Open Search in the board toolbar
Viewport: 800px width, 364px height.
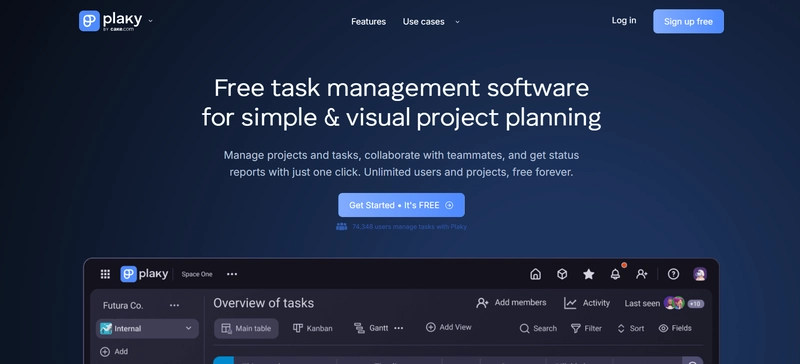coord(538,328)
